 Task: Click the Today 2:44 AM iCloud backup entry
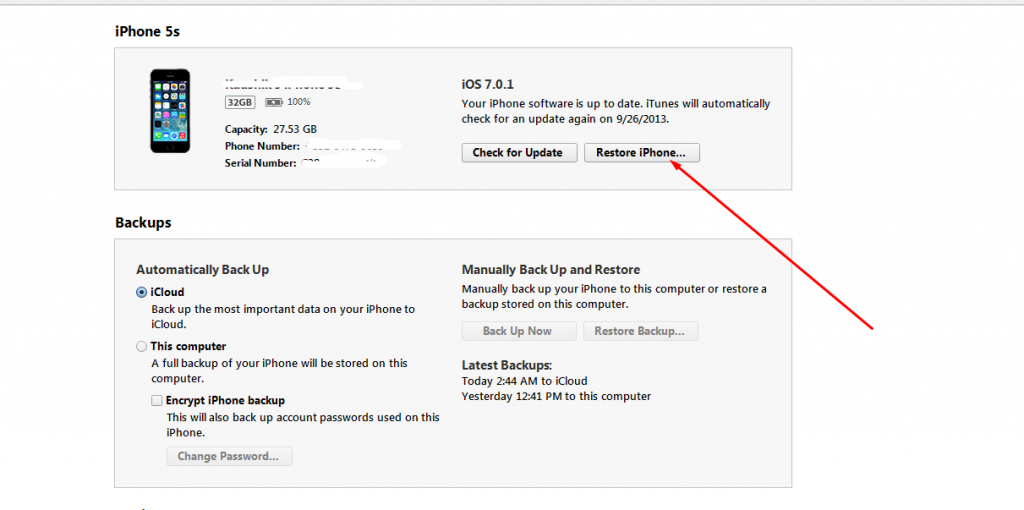[x=524, y=381]
